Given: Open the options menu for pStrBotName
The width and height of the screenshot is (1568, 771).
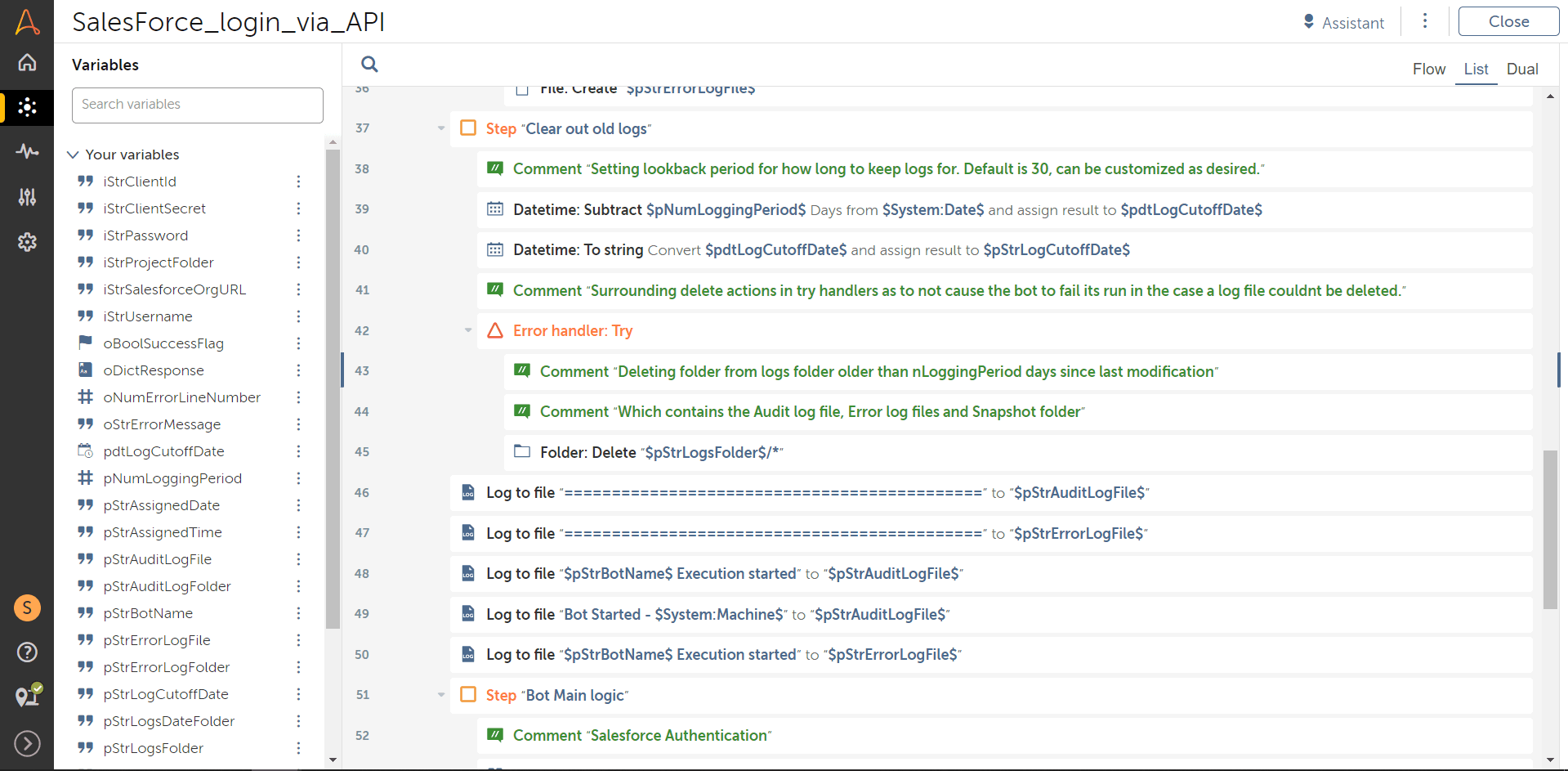Looking at the screenshot, I should point(298,613).
